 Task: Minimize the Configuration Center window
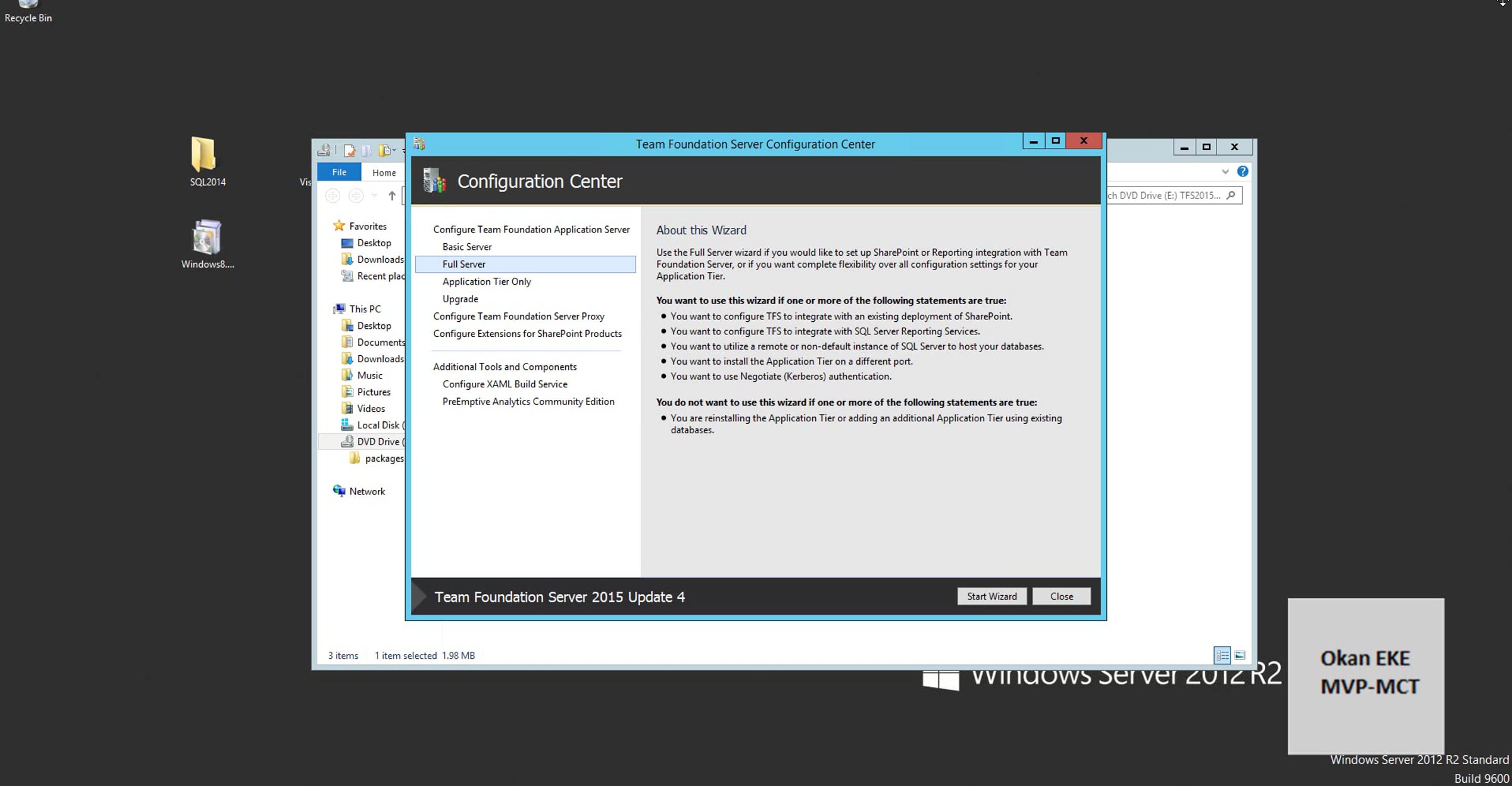click(x=1033, y=141)
